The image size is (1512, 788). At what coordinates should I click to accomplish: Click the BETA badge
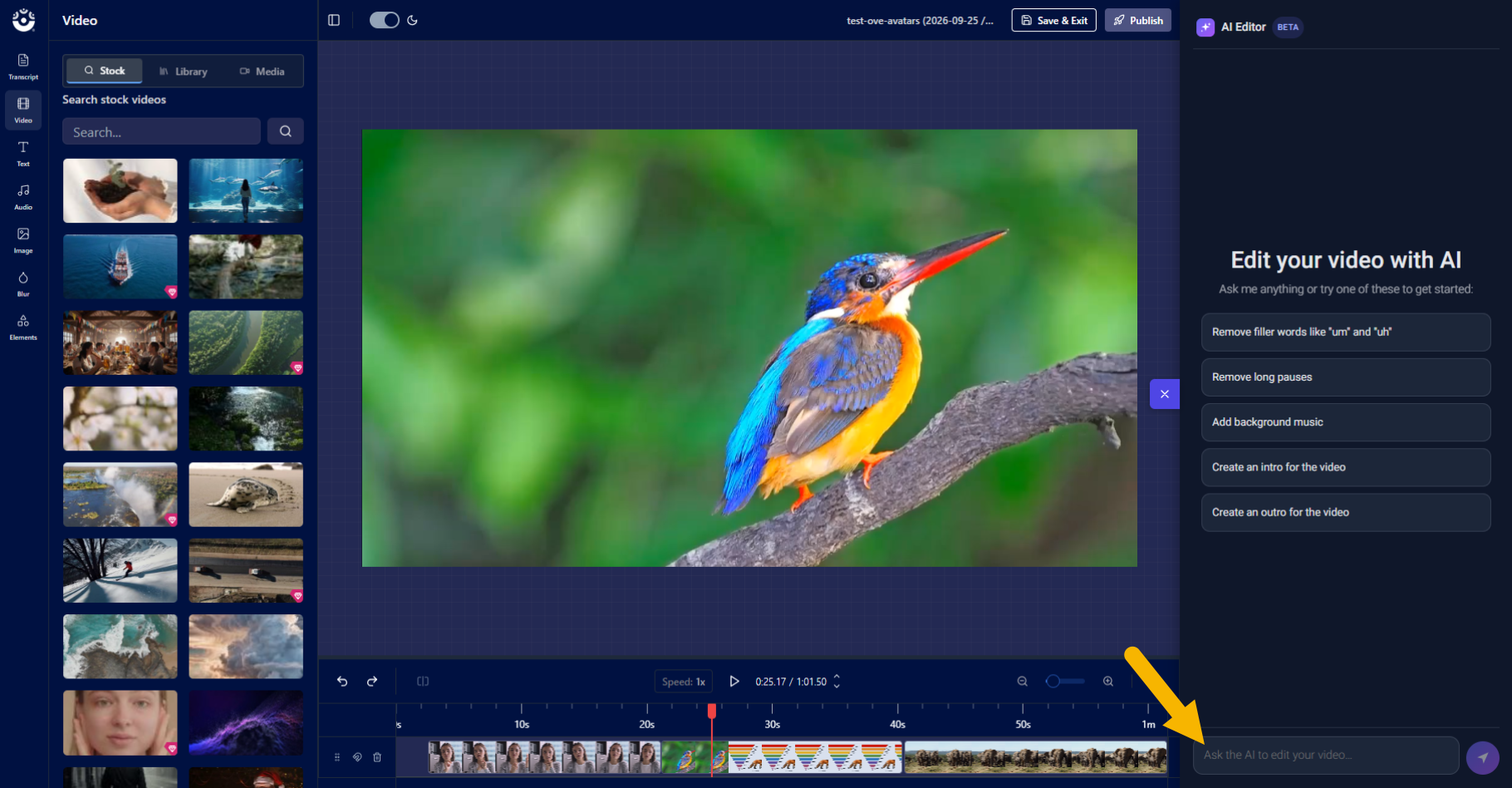pyautogui.click(x=1288, y=27)
